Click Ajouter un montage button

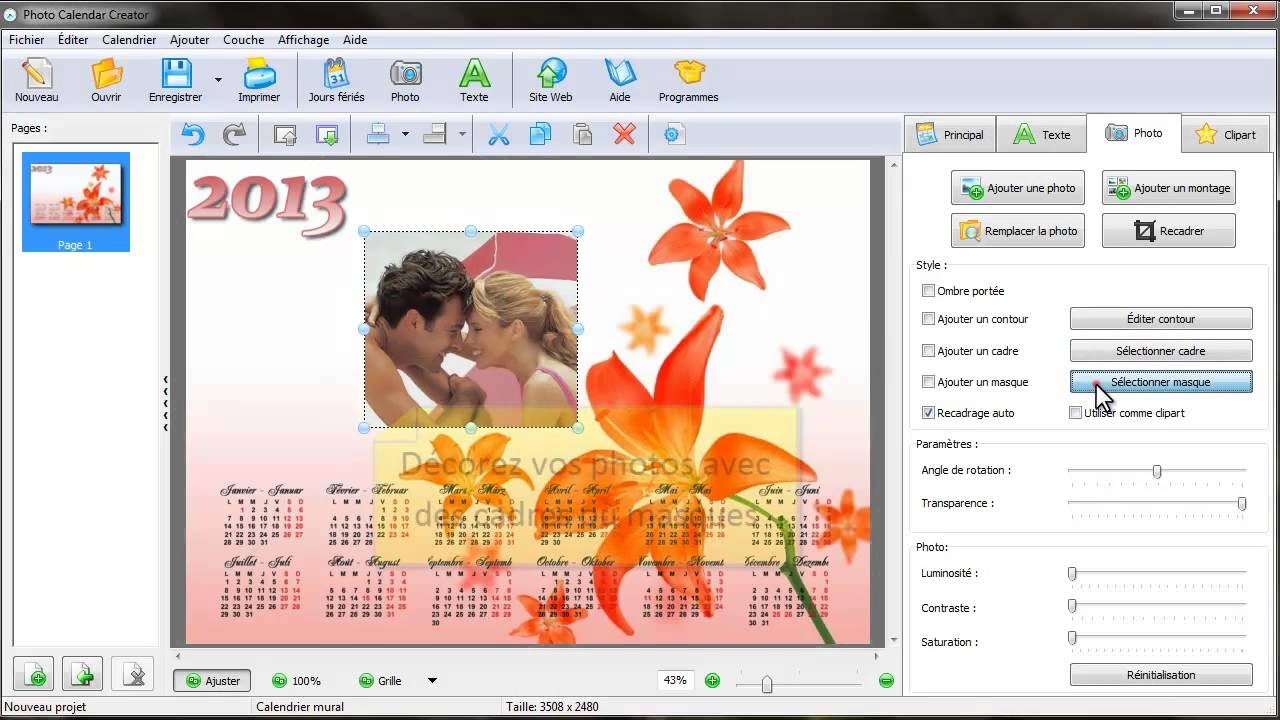[1168, 188]
